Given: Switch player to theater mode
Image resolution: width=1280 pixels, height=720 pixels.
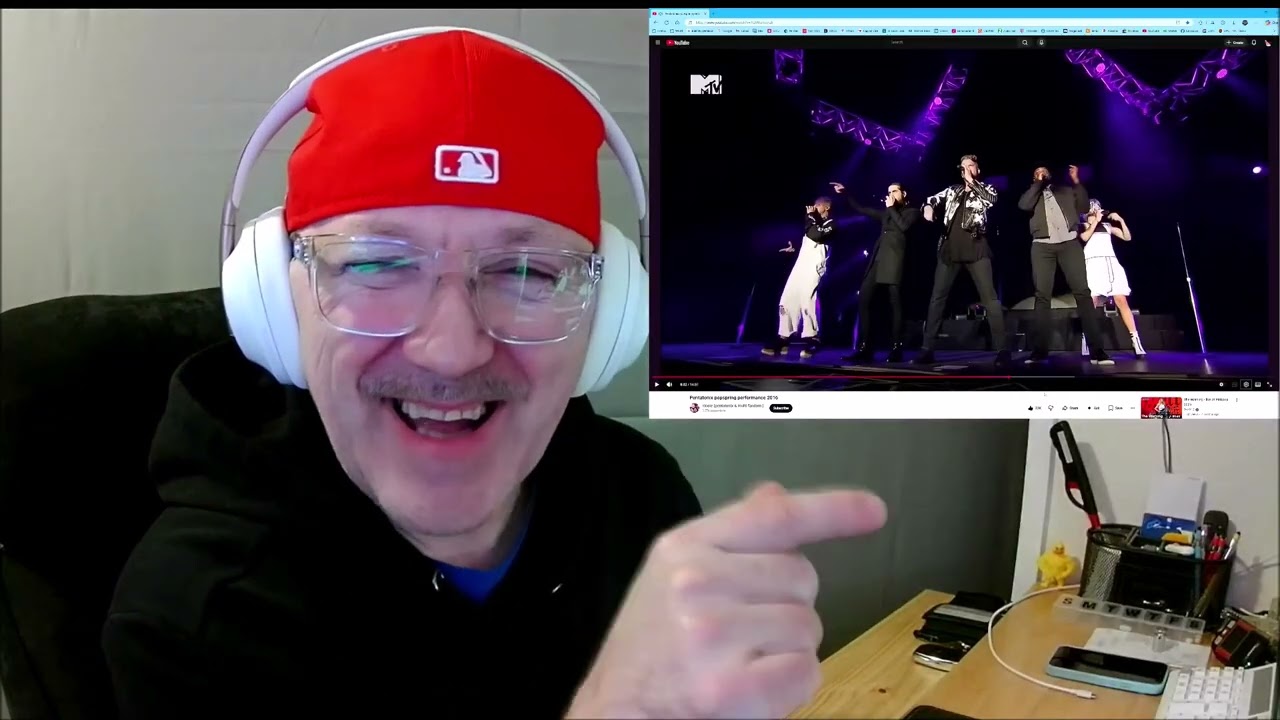Looking at the screenshot, I should (x=1258, y=384).
